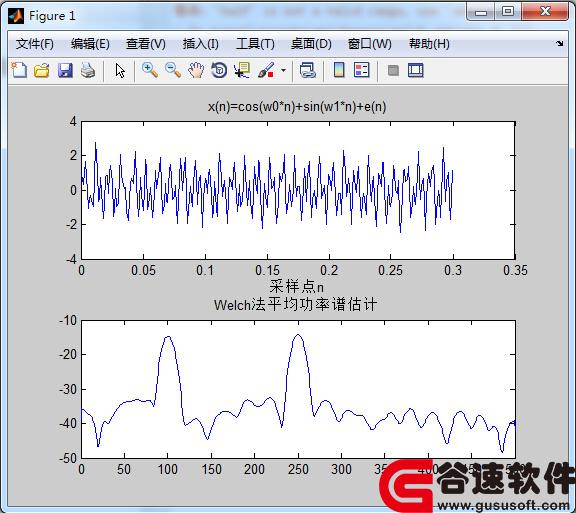Screen dimensions: 576x513
Task: Show Plot Tools and dock the figure
Action: 415,70
